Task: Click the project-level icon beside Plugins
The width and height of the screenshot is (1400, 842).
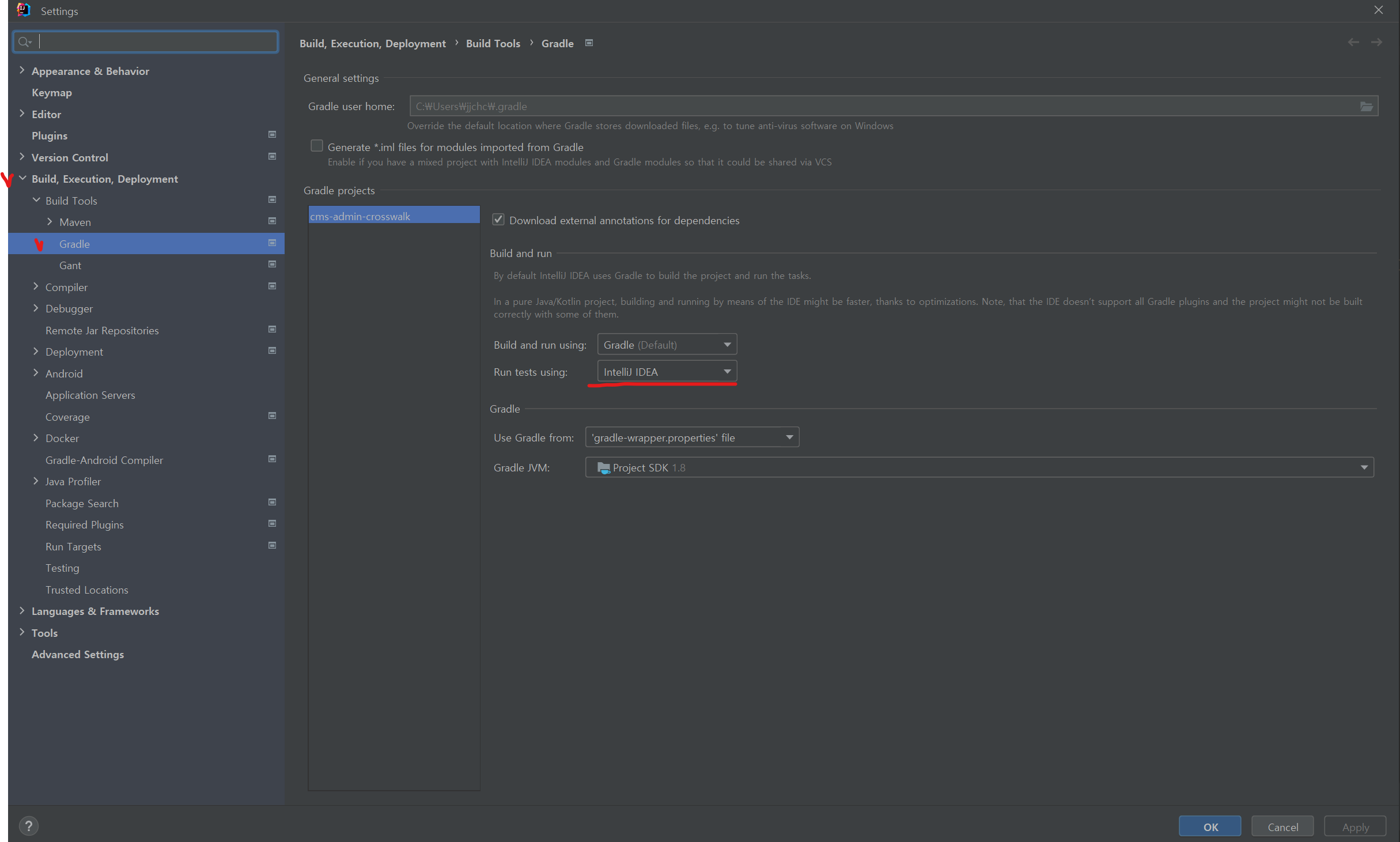Action: click(x=273, y=135)
